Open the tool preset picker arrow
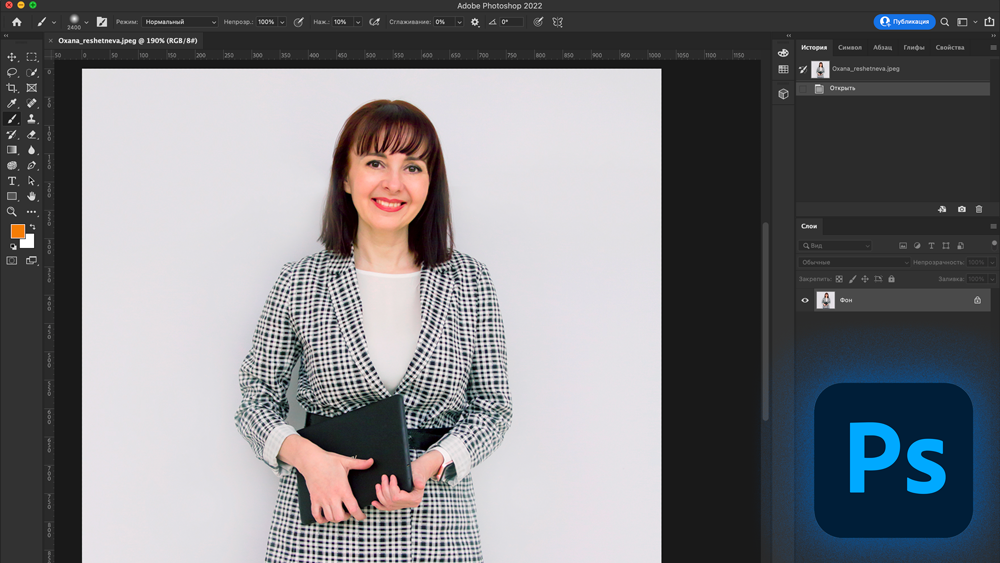 click(x=54, y=22)
